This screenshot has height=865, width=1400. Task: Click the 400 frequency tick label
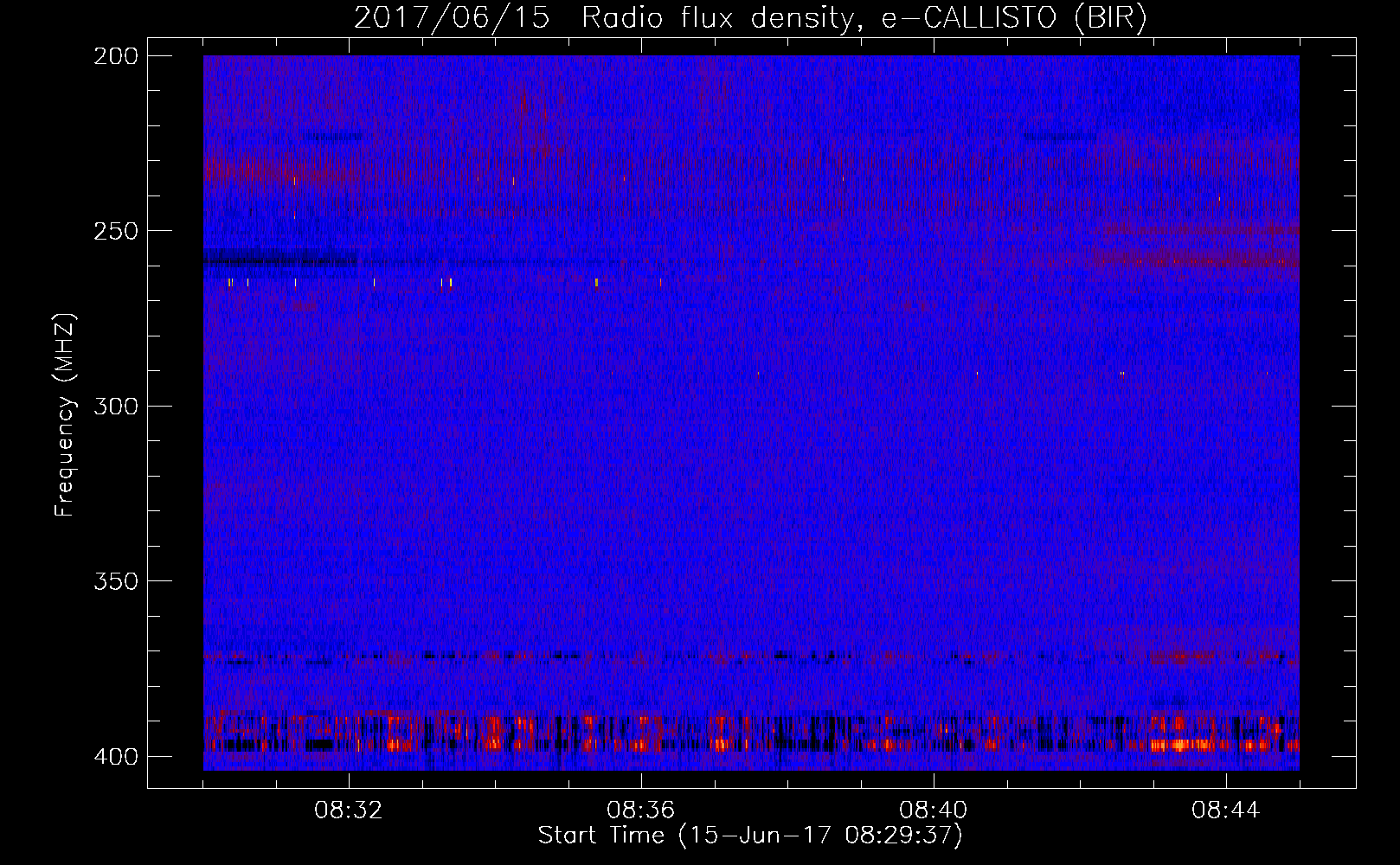pyautogui.click(x=115, y=757)
